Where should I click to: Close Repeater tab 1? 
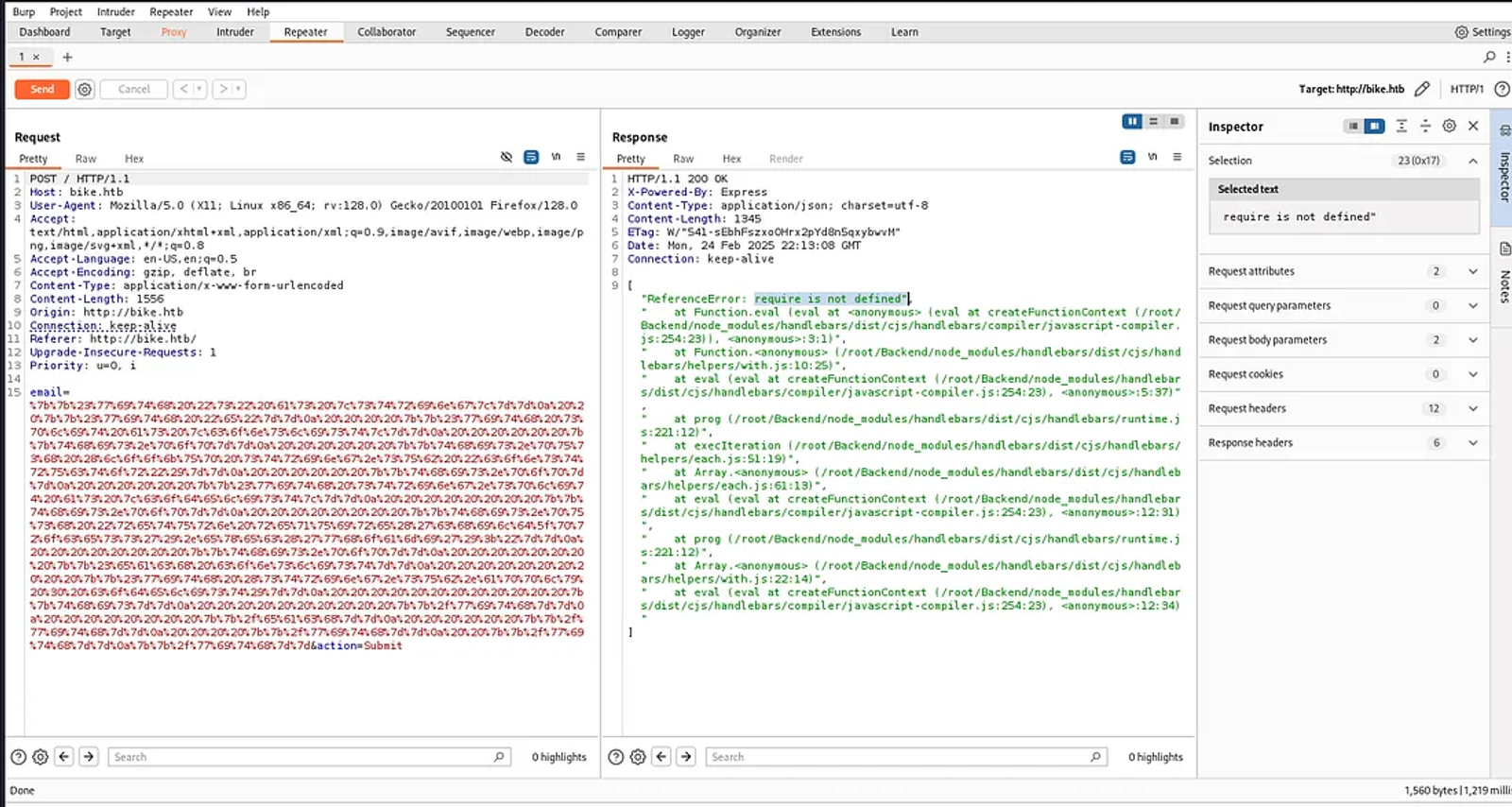tap(36, 57)
